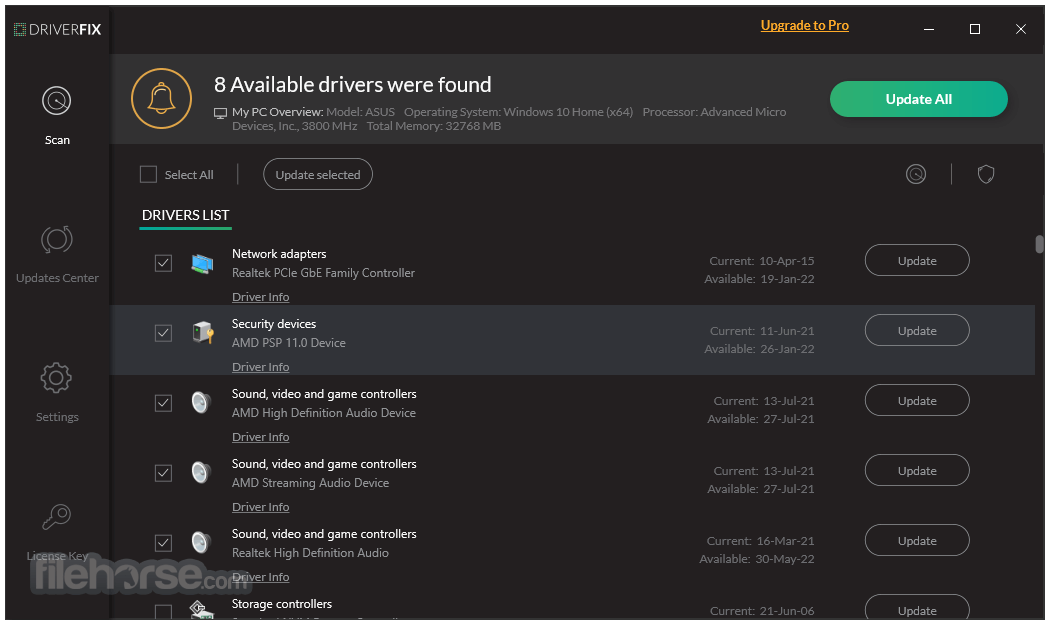Update the Storage controllers driver
This screenshot has height=625, width=1050.
(917, 608)
